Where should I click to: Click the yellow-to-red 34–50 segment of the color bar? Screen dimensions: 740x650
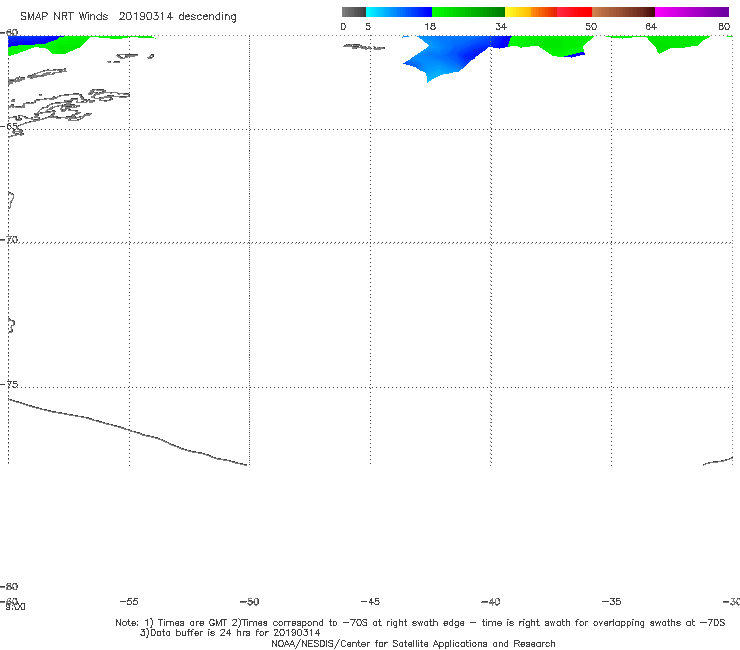point(548,12)
